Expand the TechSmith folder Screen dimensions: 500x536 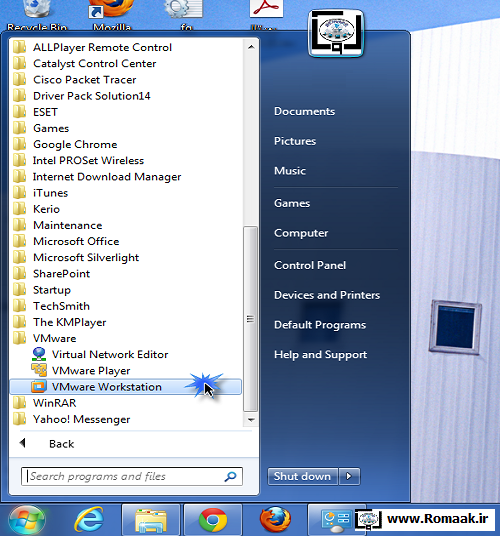point(61,306)
